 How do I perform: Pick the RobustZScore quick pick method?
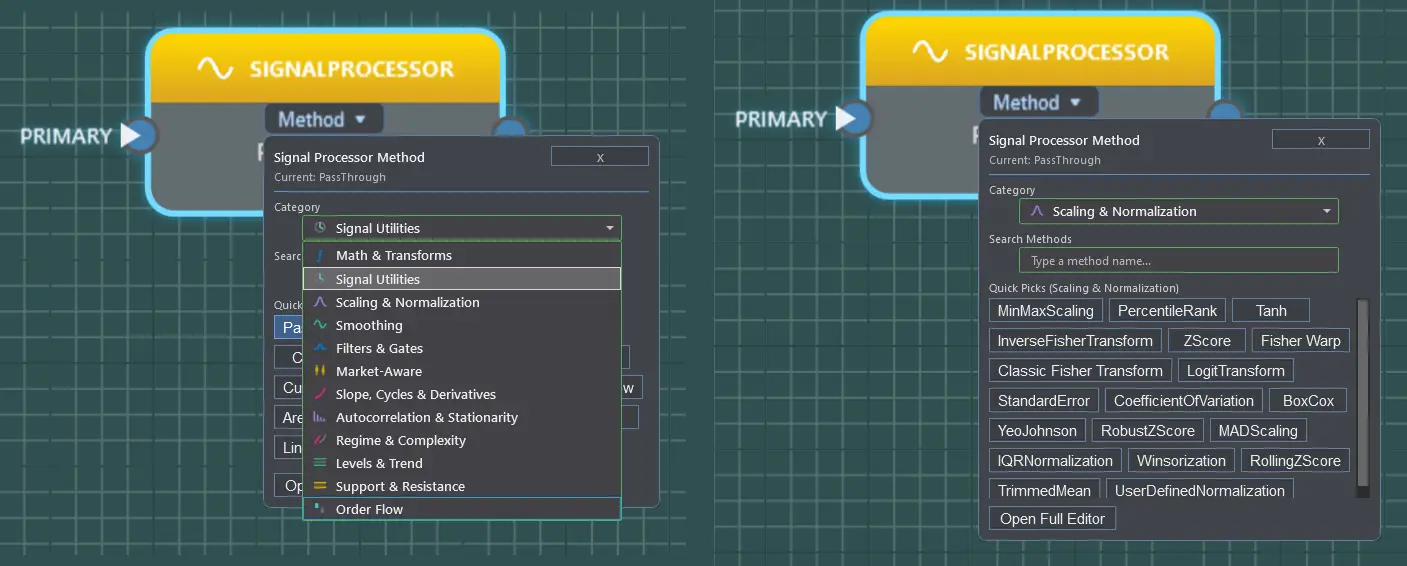pos(1147,431)
